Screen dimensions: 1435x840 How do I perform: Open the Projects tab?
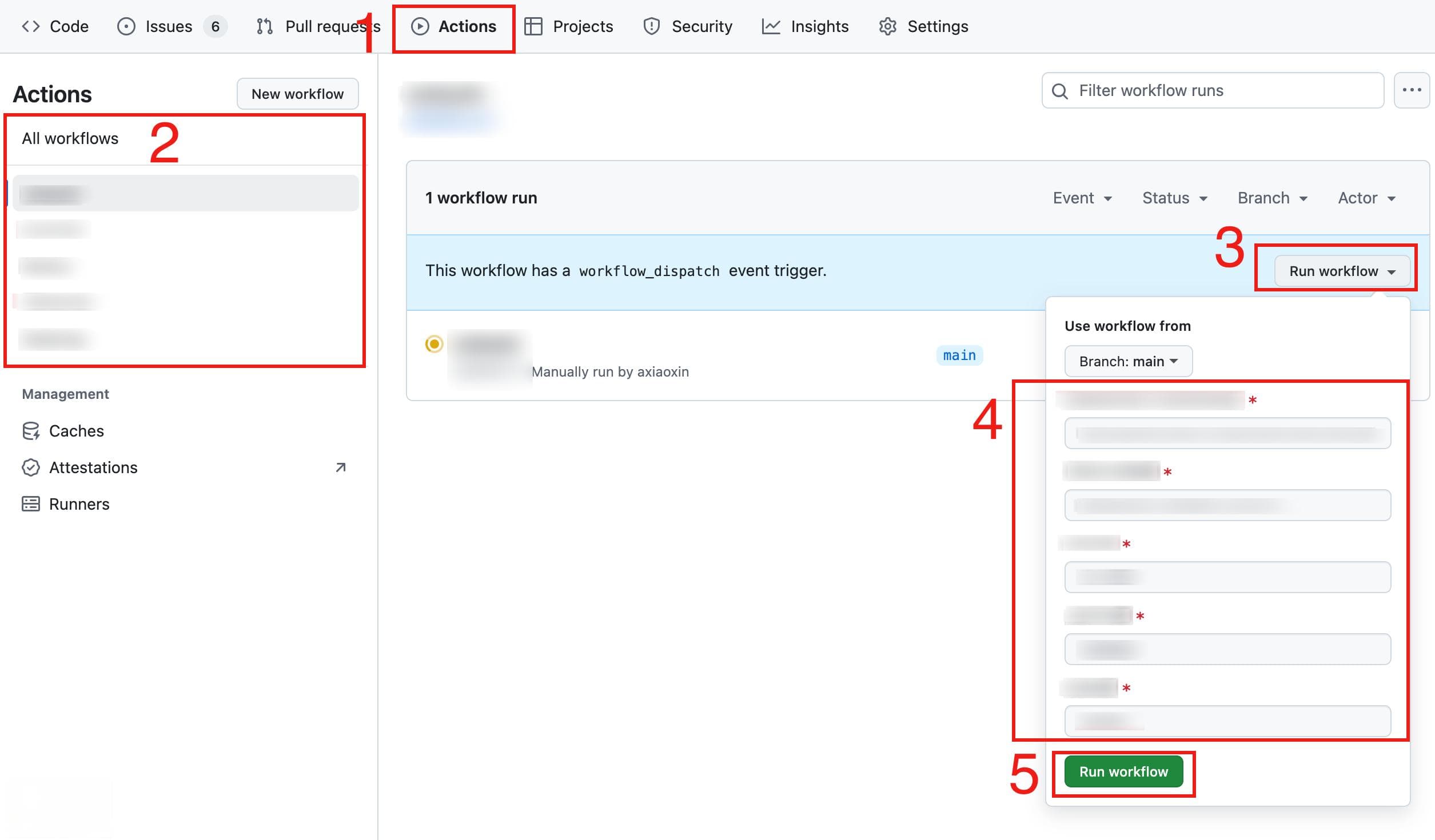pyautogui.click(x=569, y=26)
